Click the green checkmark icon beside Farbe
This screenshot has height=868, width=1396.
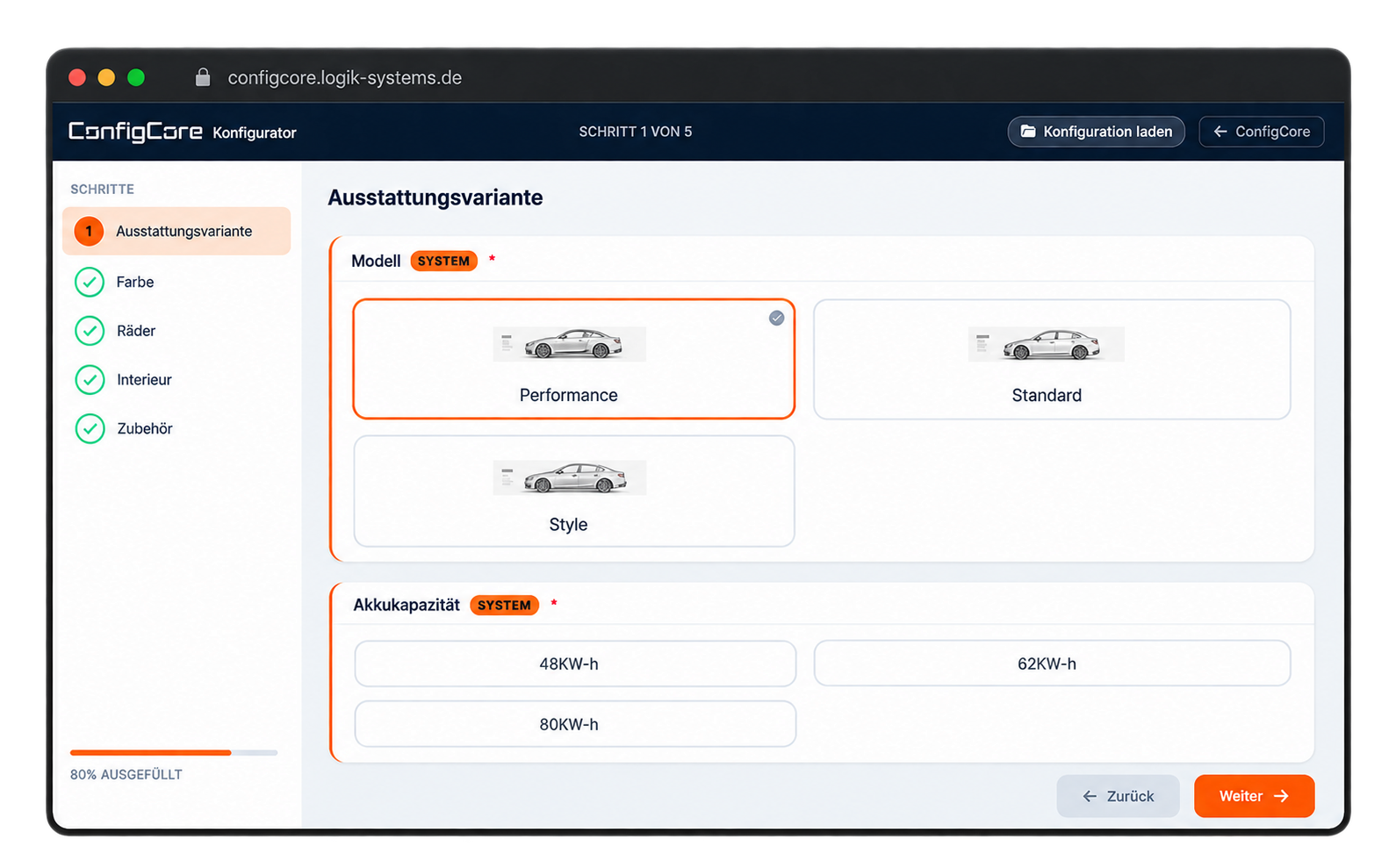[x=90, y=282]
